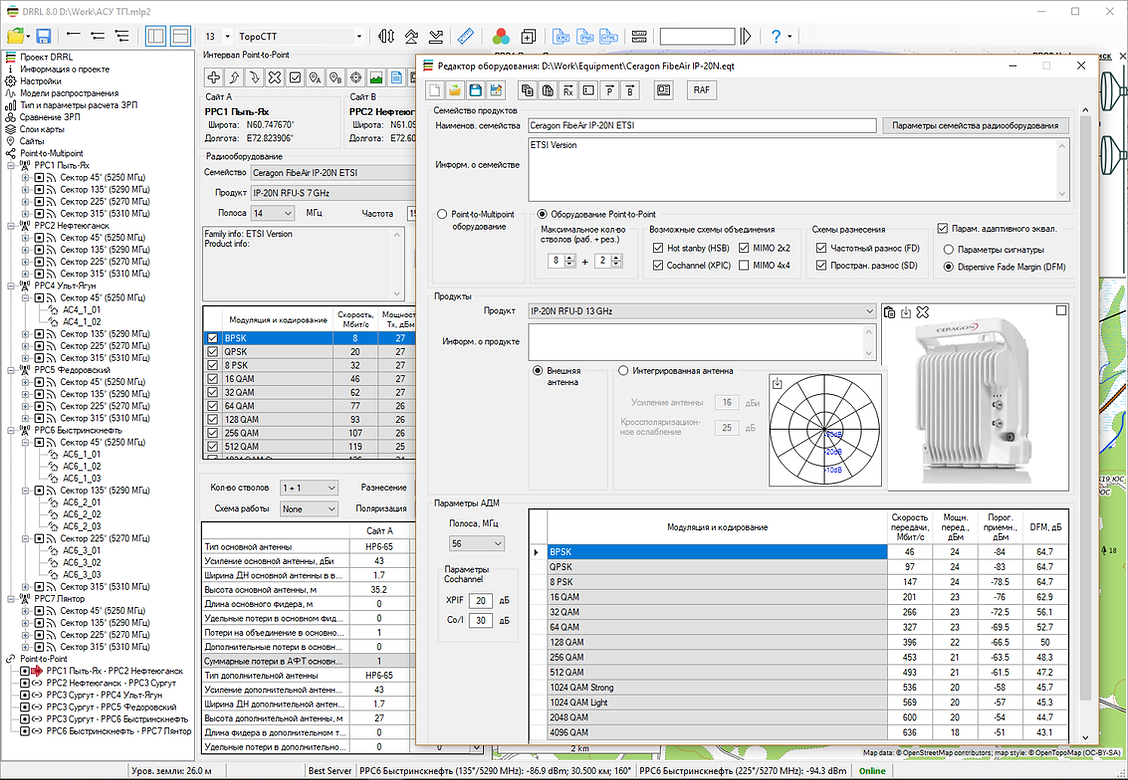
Task: Open the Полоса, МГц dropdown showing 56
Action: (476, 543)
